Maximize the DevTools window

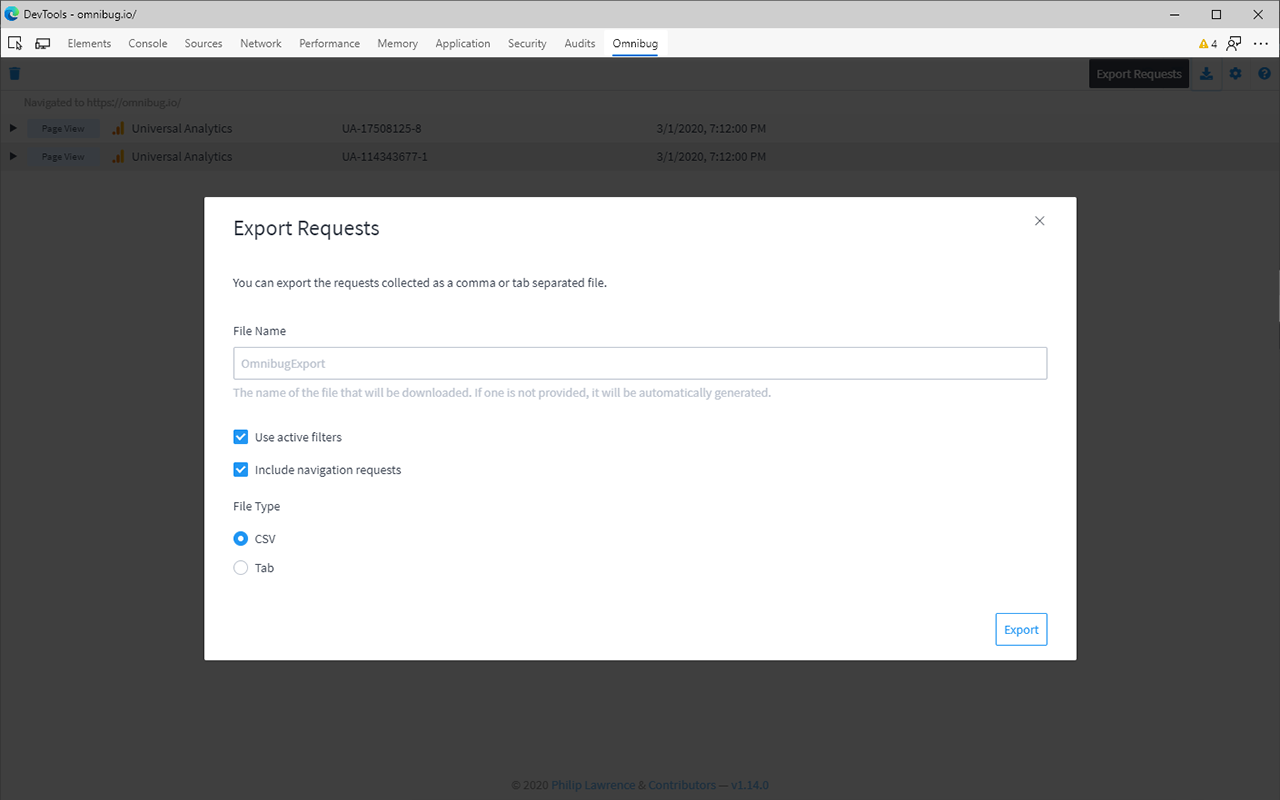click(x=1217, y=14)
